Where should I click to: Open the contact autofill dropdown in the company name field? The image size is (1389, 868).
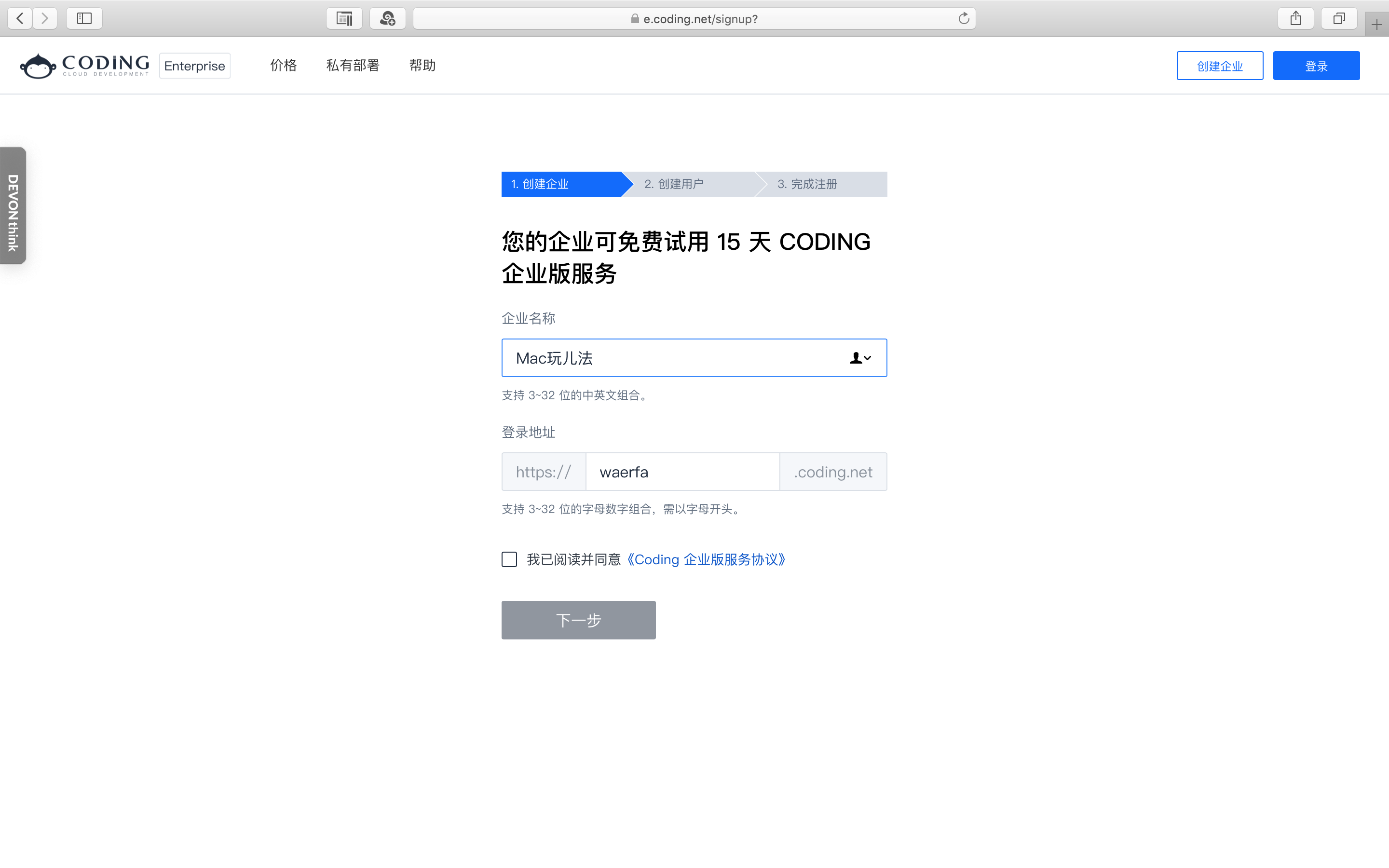click(x=860, y=358)
